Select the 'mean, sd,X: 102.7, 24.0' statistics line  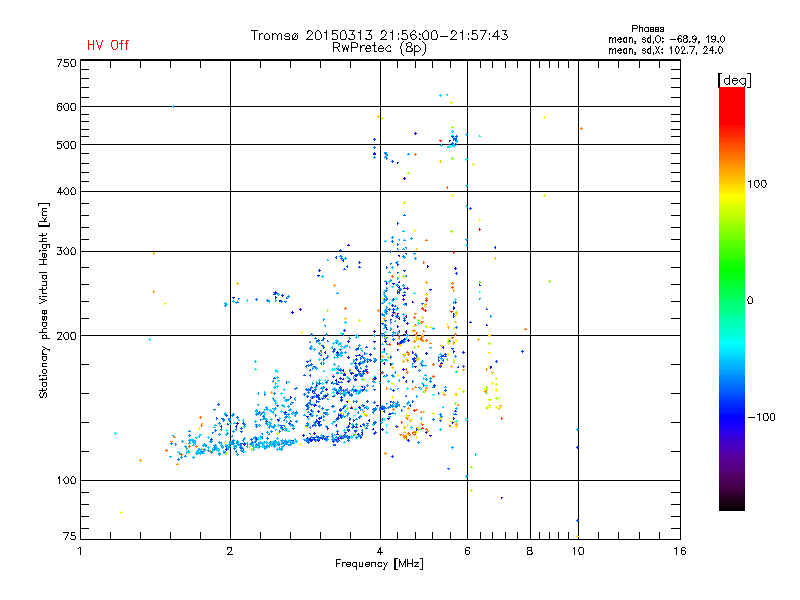click(x=665, y=50)
